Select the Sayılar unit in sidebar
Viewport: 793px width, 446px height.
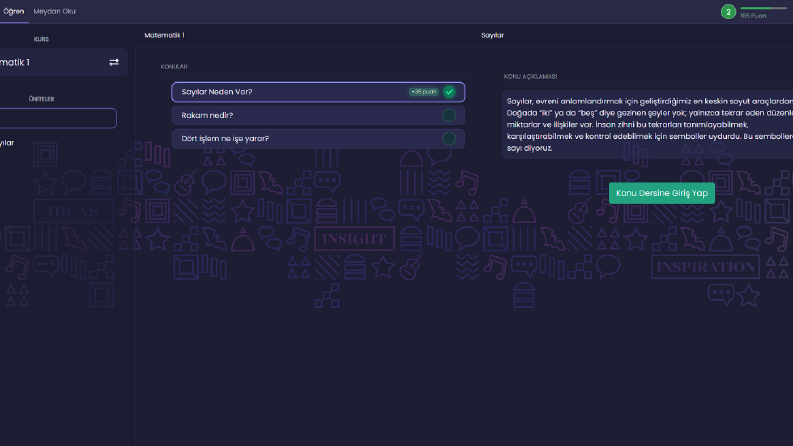click(x=7, y=143)
